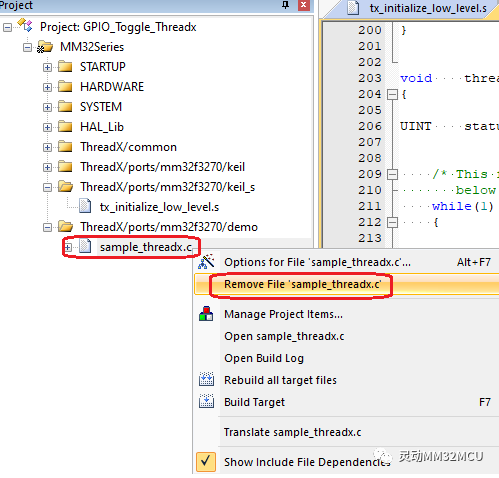Collapse the ThreadX/ports/mm32f3270/demo folder
The height and width of the screenshot is (478, 499).
pyautogui.click(x=47, y=227)
